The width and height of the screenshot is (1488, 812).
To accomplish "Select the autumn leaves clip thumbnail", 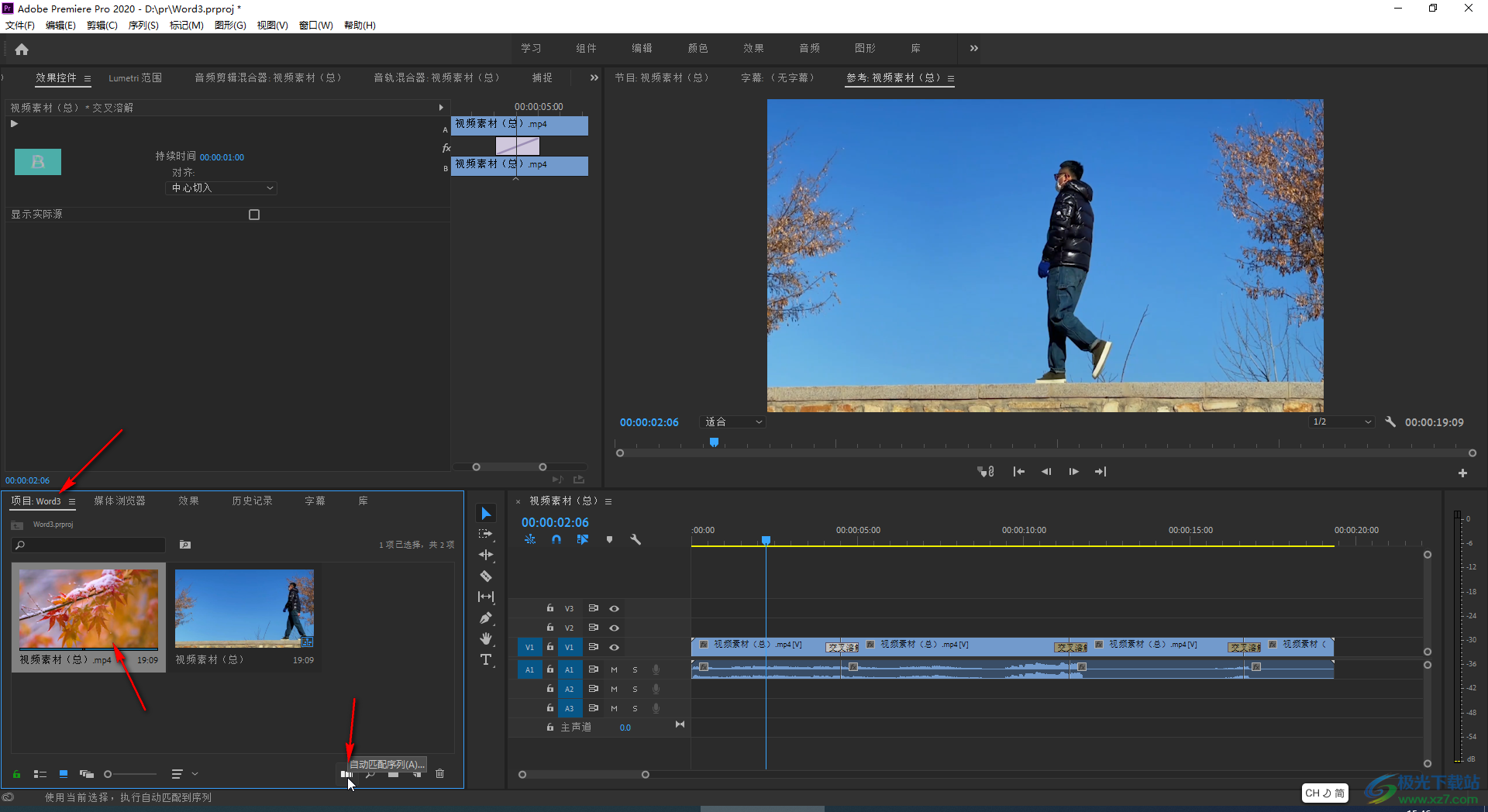I will (x=88, y=609).
